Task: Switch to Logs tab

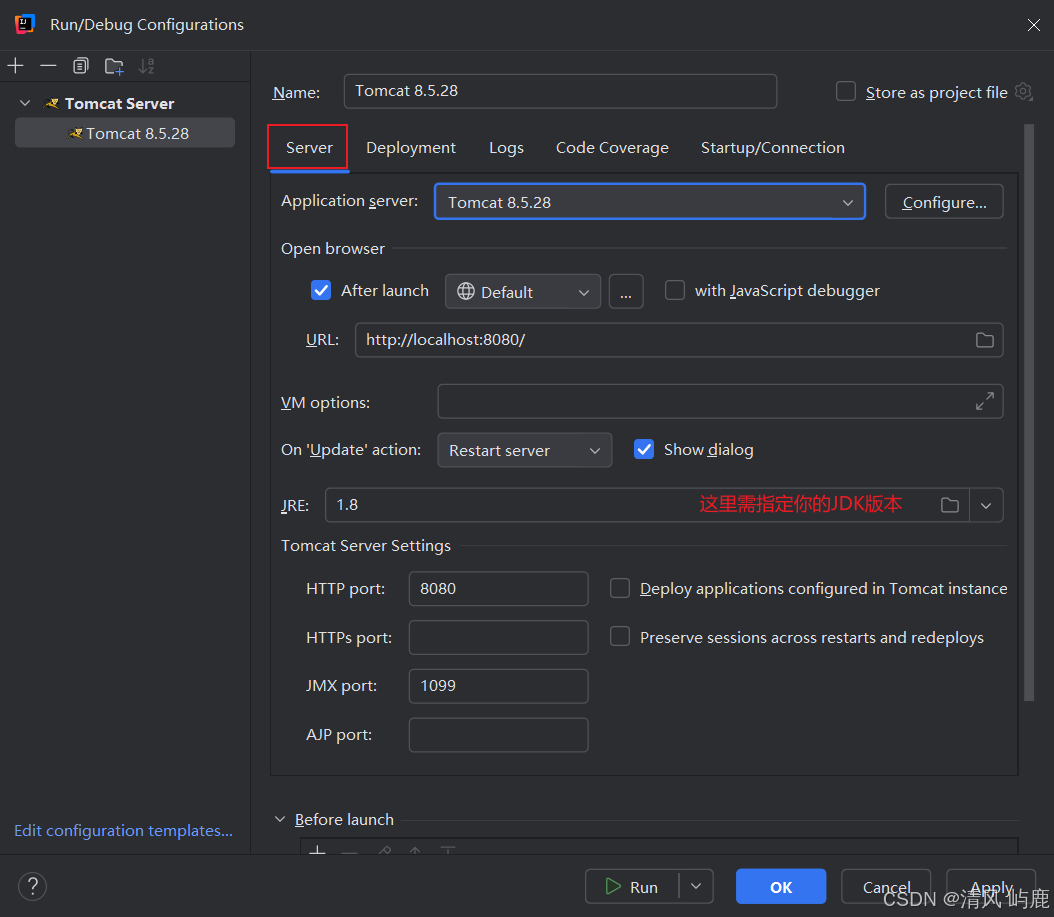Action: pyautogui.click(x=506, y=147)
